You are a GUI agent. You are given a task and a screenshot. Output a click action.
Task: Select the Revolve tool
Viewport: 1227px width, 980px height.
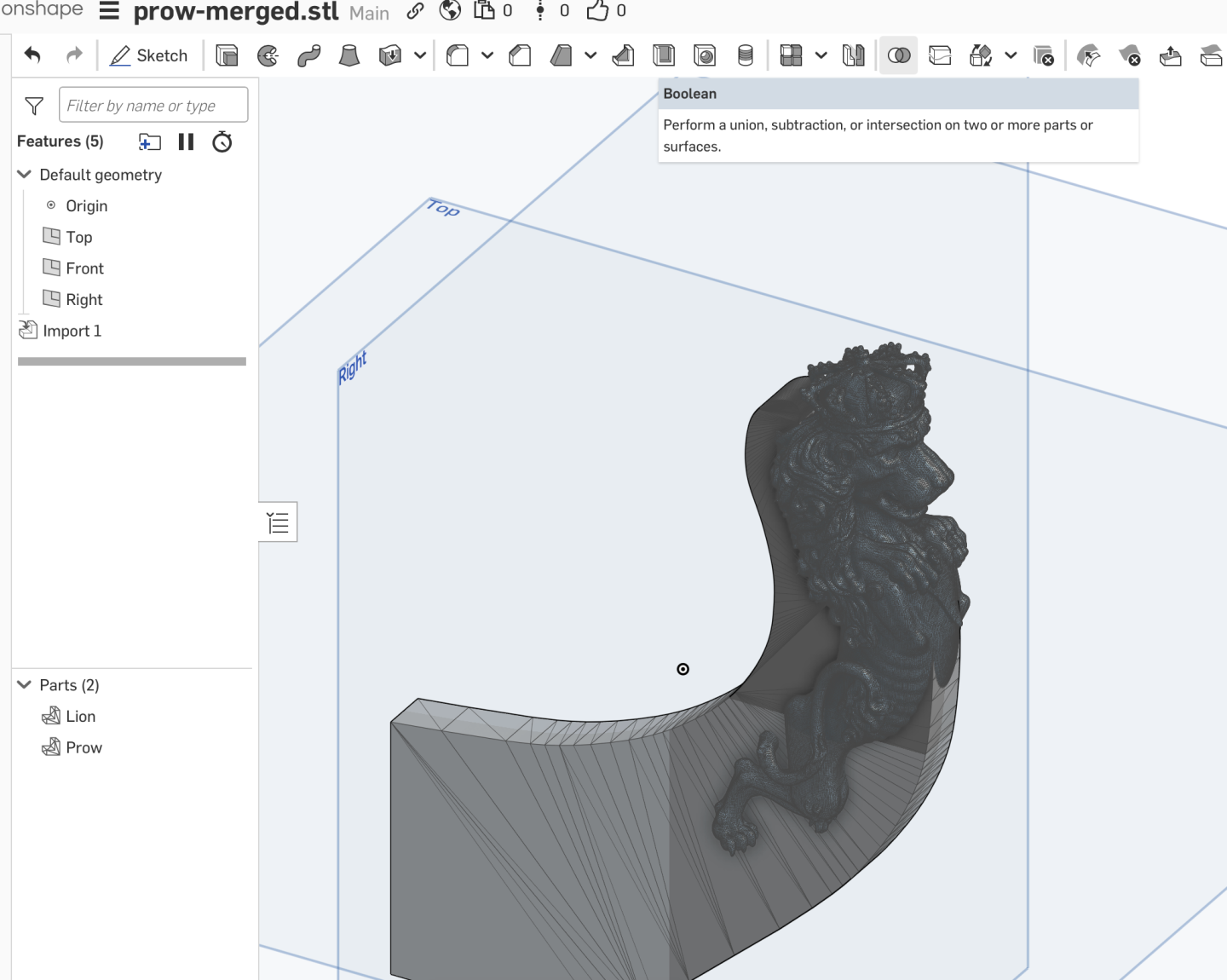268,55
